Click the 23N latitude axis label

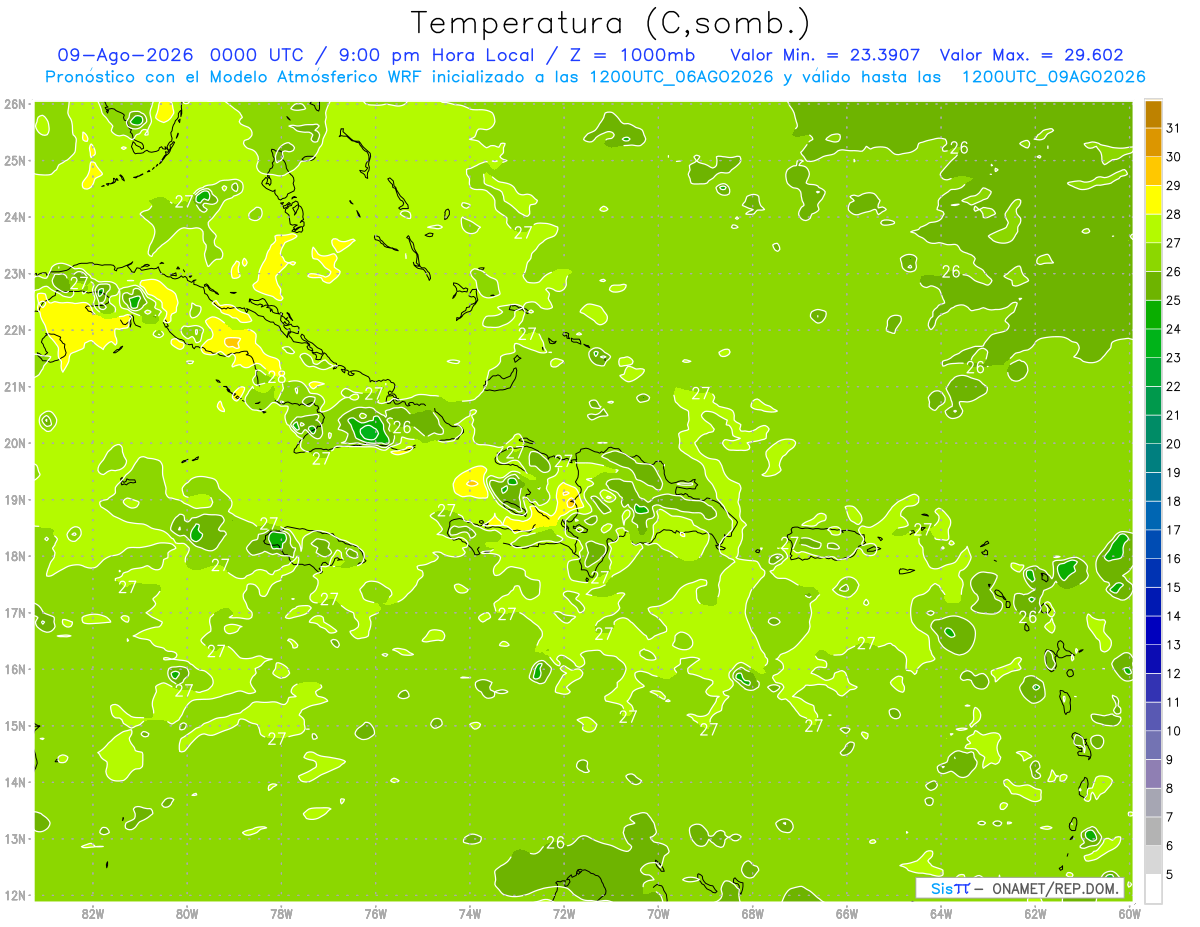tap(14, 273)
